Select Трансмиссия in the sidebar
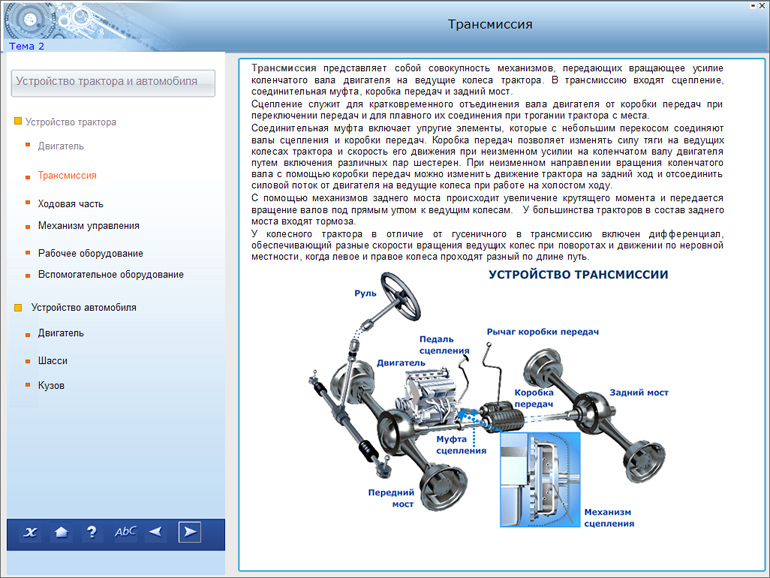The width and height of the screenshot is (770, 578). pos(67,175)
